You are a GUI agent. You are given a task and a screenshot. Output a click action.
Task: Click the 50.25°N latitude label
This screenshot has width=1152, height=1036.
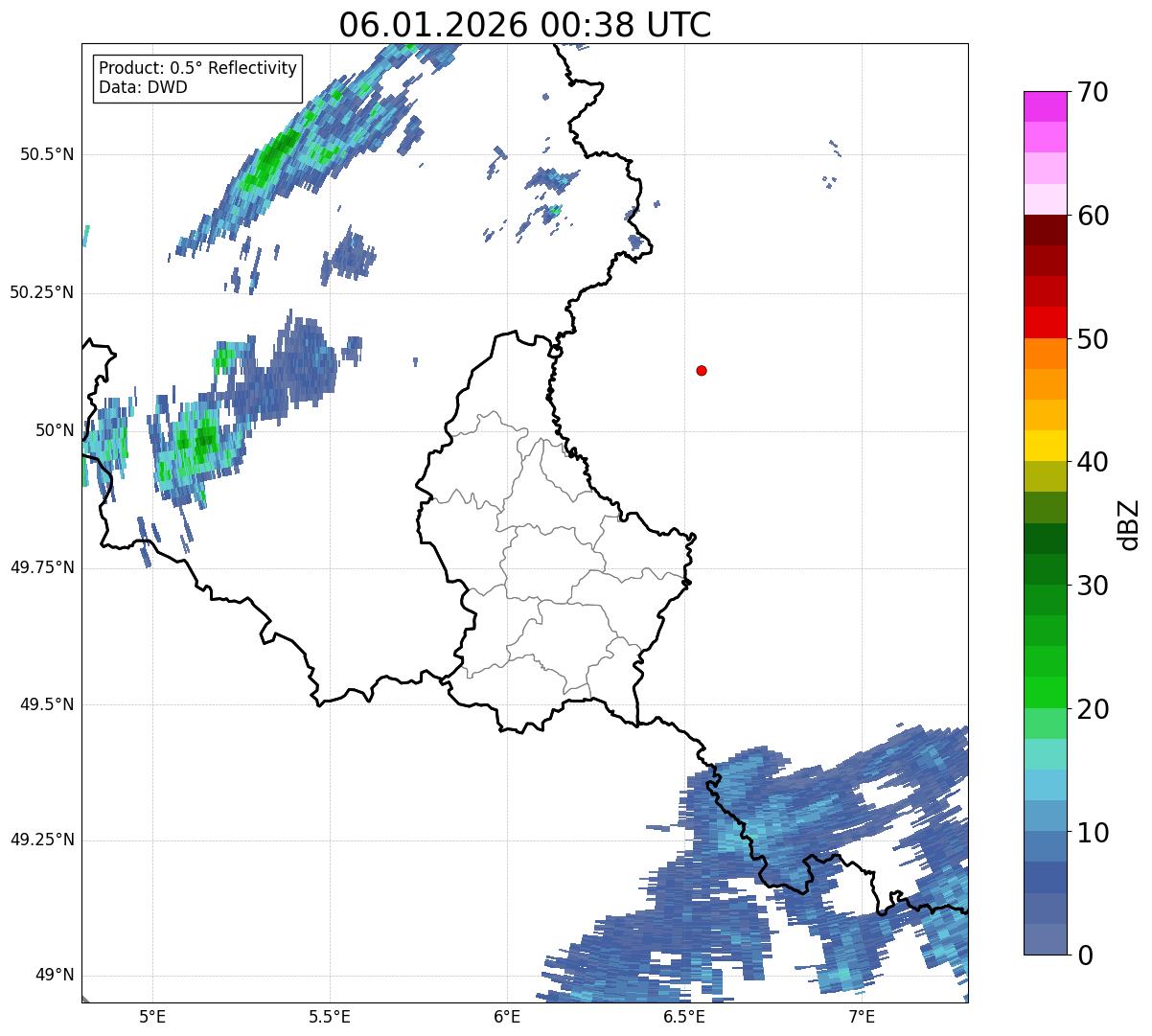[42, 292]
